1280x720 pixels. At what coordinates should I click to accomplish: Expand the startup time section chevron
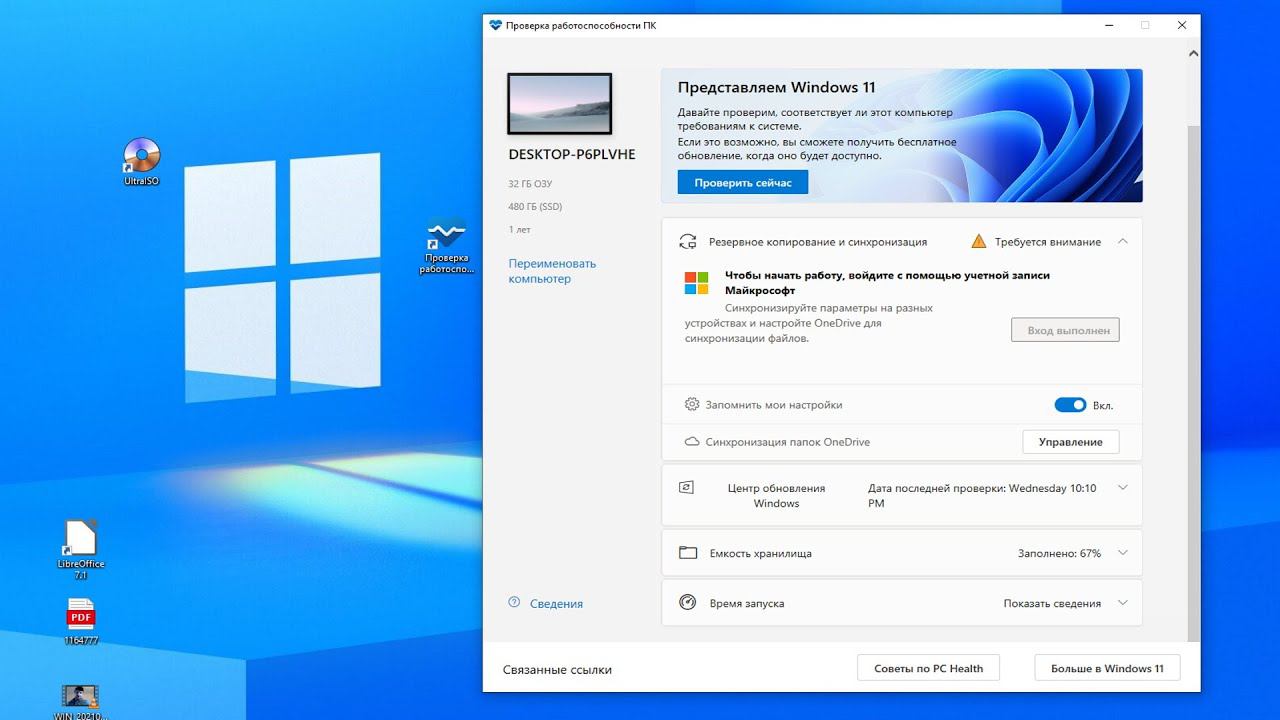pyautogui.click(x=1123, y=603)
